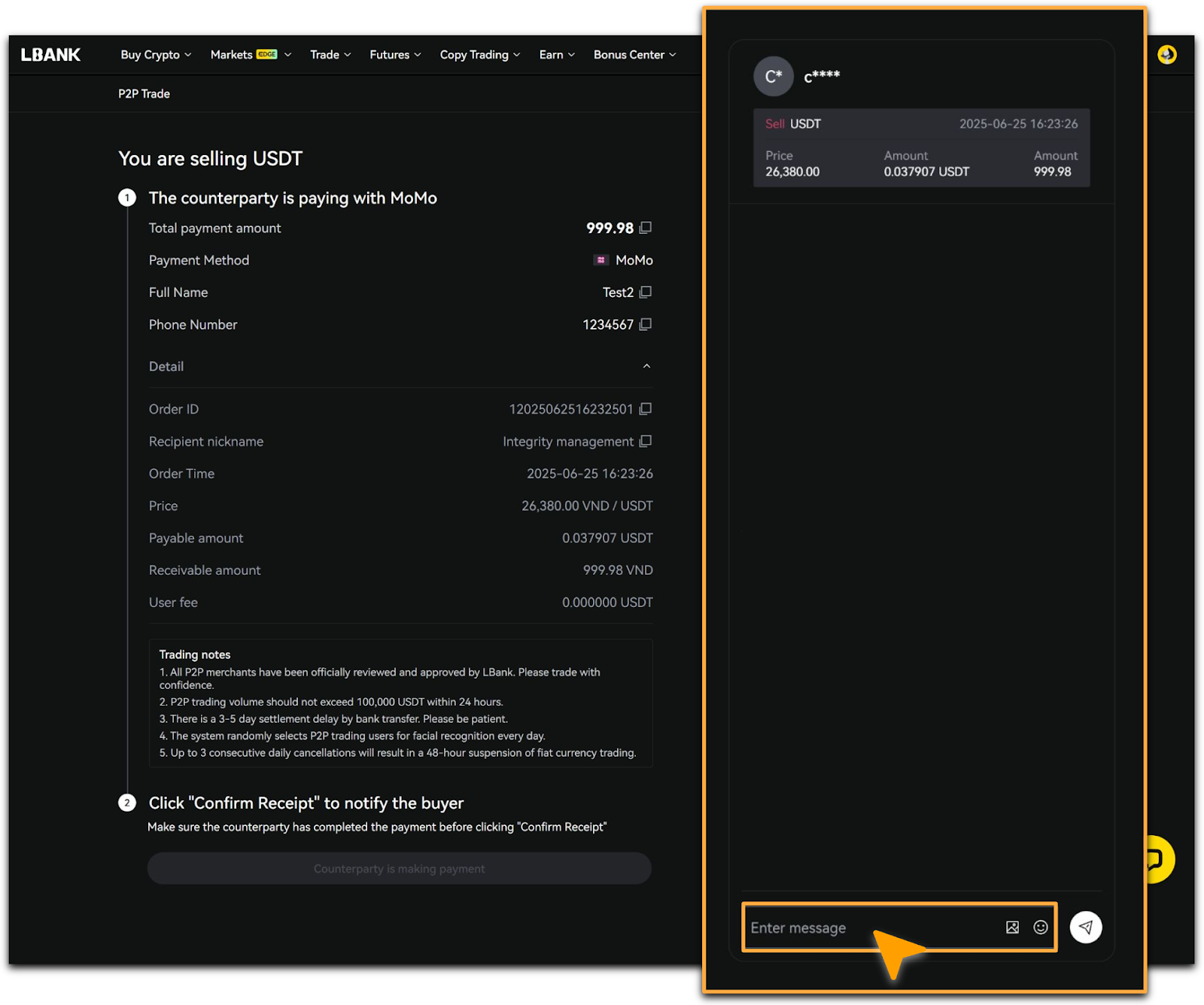1204x1005 pixels.
Task: Click the Counterparty is making payment button
Action: coord(399,869)
